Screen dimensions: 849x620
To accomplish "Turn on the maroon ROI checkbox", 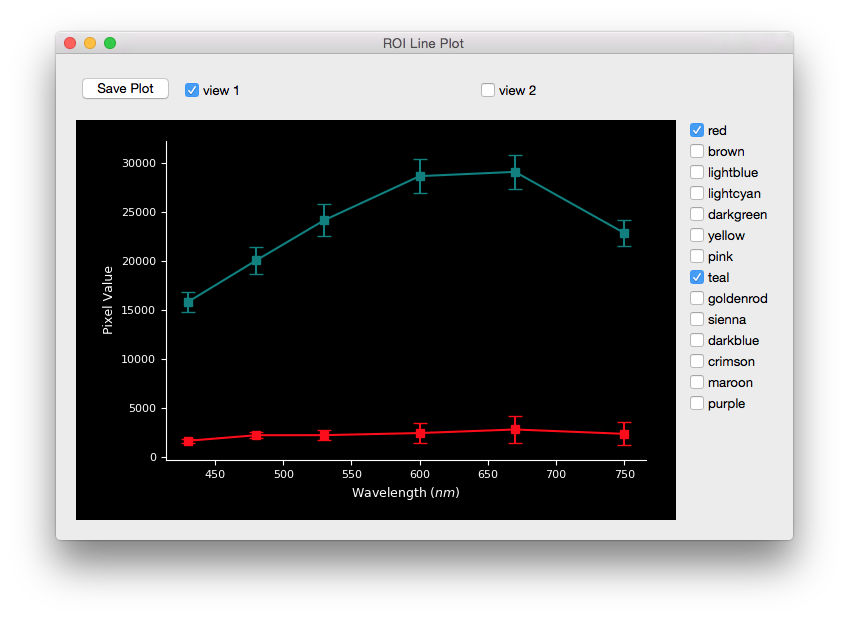I will 697,382.
